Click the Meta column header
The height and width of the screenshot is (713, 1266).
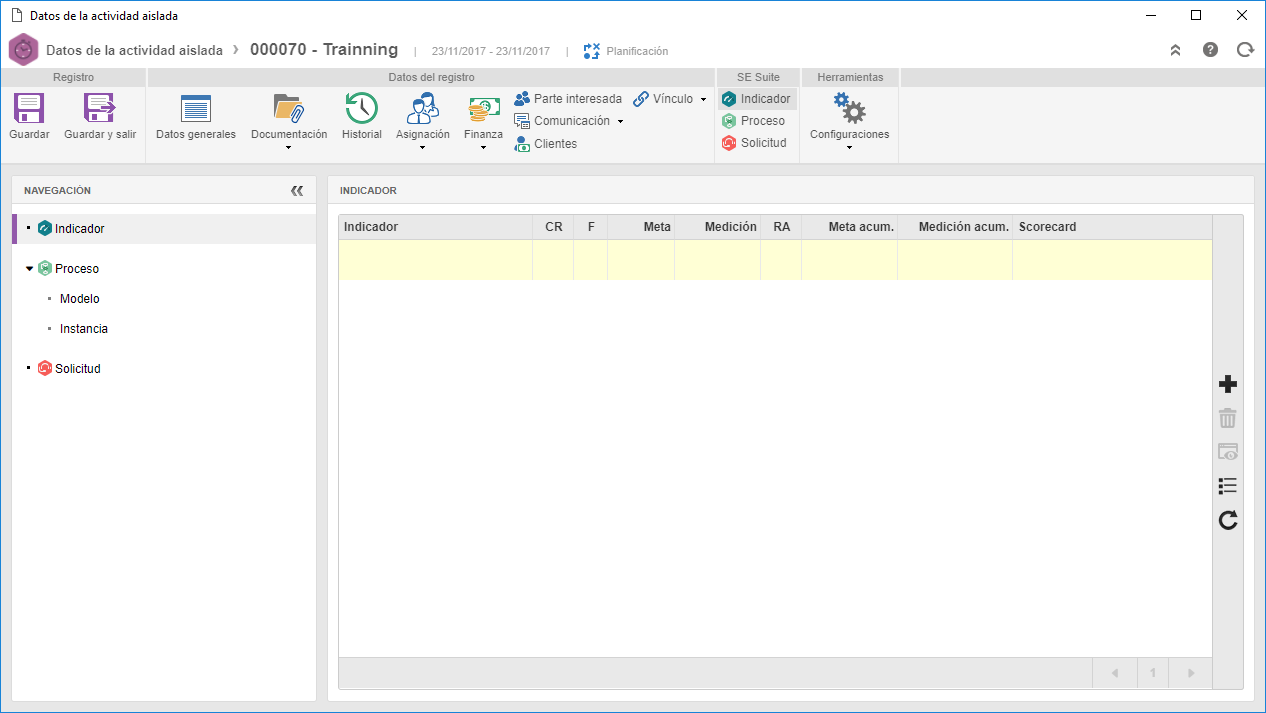point(641,227)
